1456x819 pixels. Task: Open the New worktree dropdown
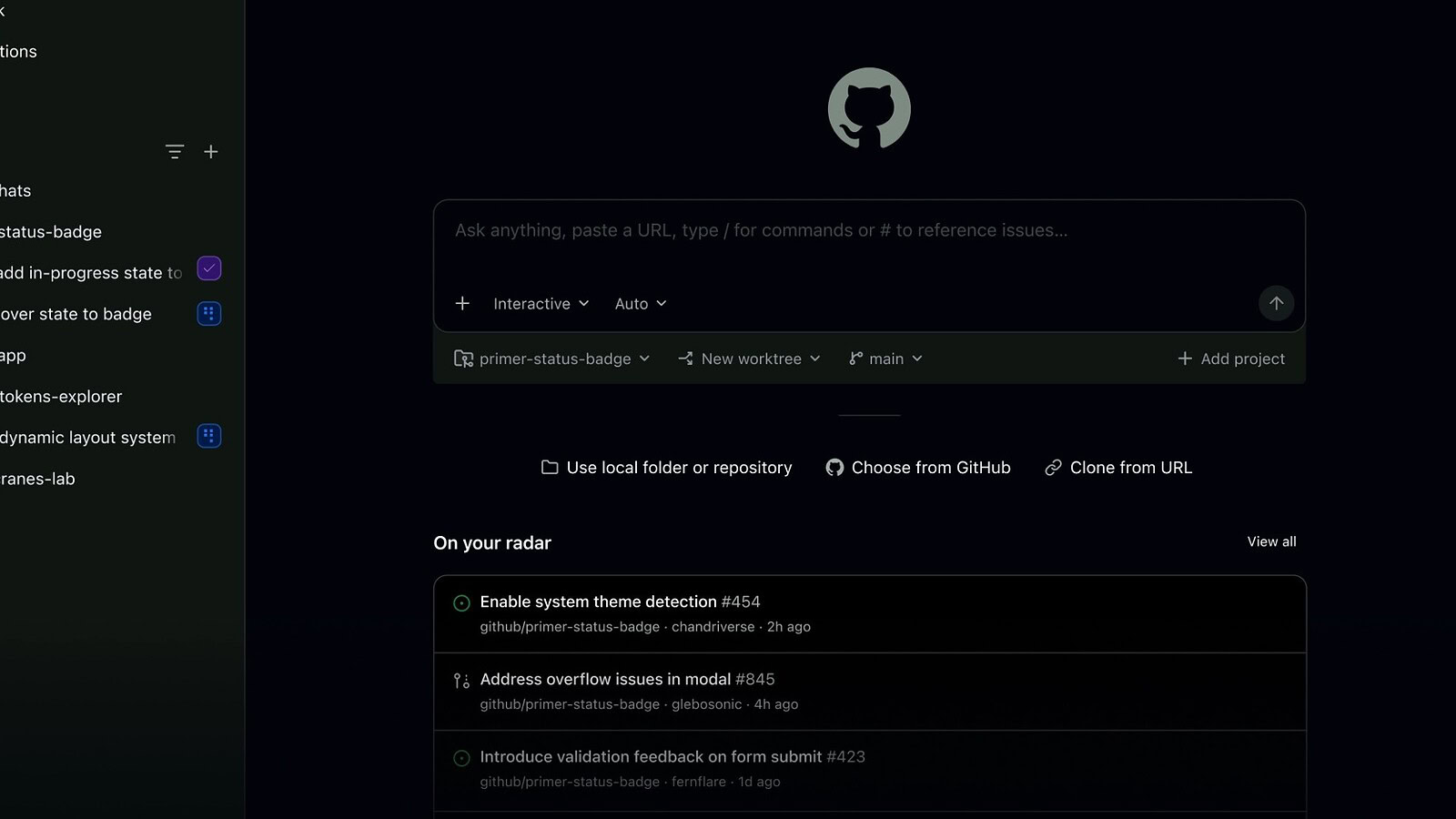(x=749, y=359)
